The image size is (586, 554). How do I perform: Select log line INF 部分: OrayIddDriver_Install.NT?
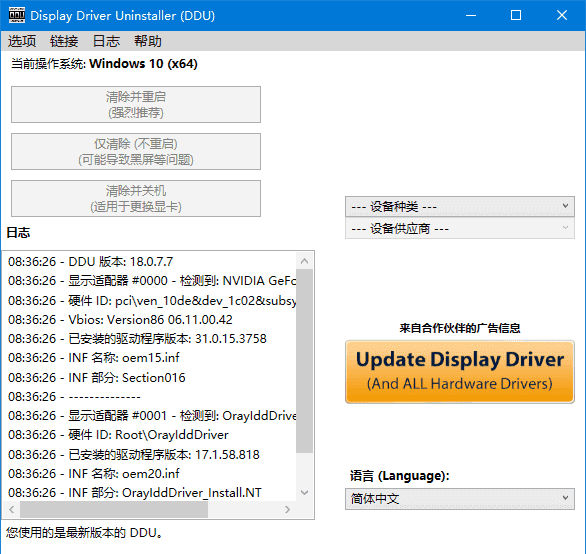pyautogui.click(x=135, y=493)
